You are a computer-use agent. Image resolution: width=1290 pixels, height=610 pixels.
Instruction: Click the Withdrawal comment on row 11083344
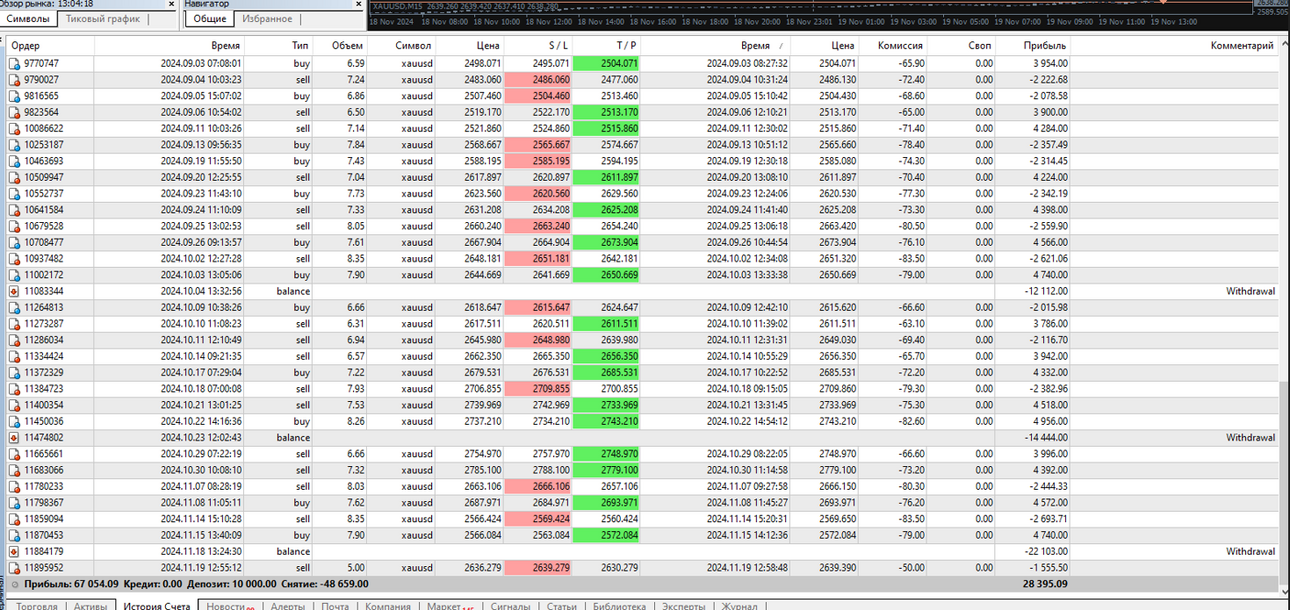(1250, 291)
